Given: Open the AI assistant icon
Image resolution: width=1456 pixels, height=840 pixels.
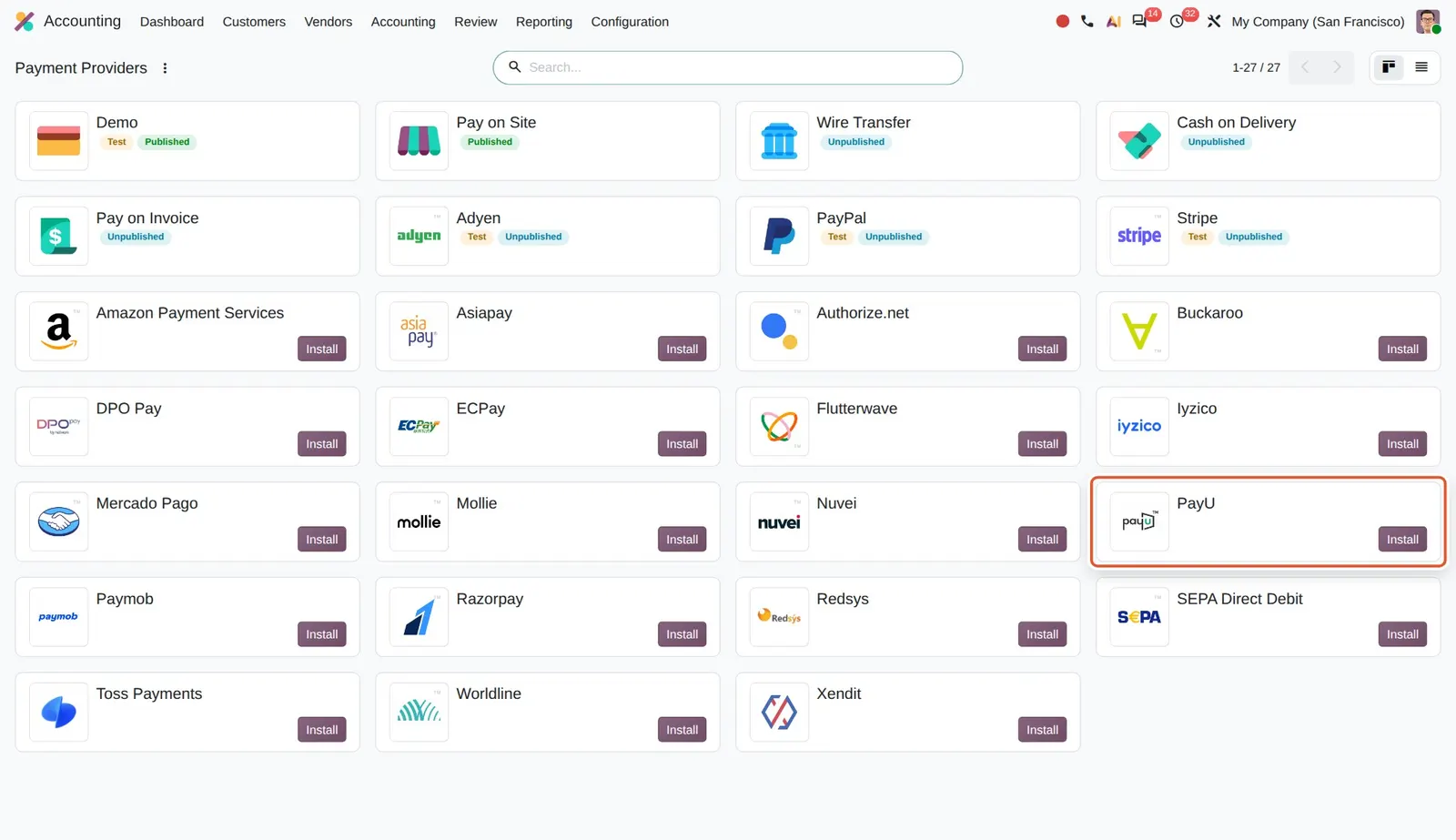Looking at the screenshot, I should click(1113, 21).
